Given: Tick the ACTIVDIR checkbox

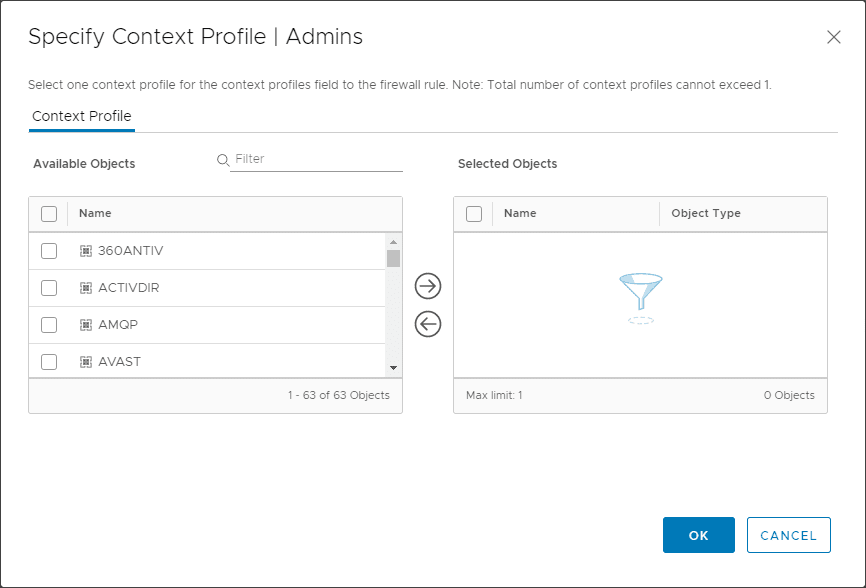Looking at the screenshot, I should click(x=49, y=288).
